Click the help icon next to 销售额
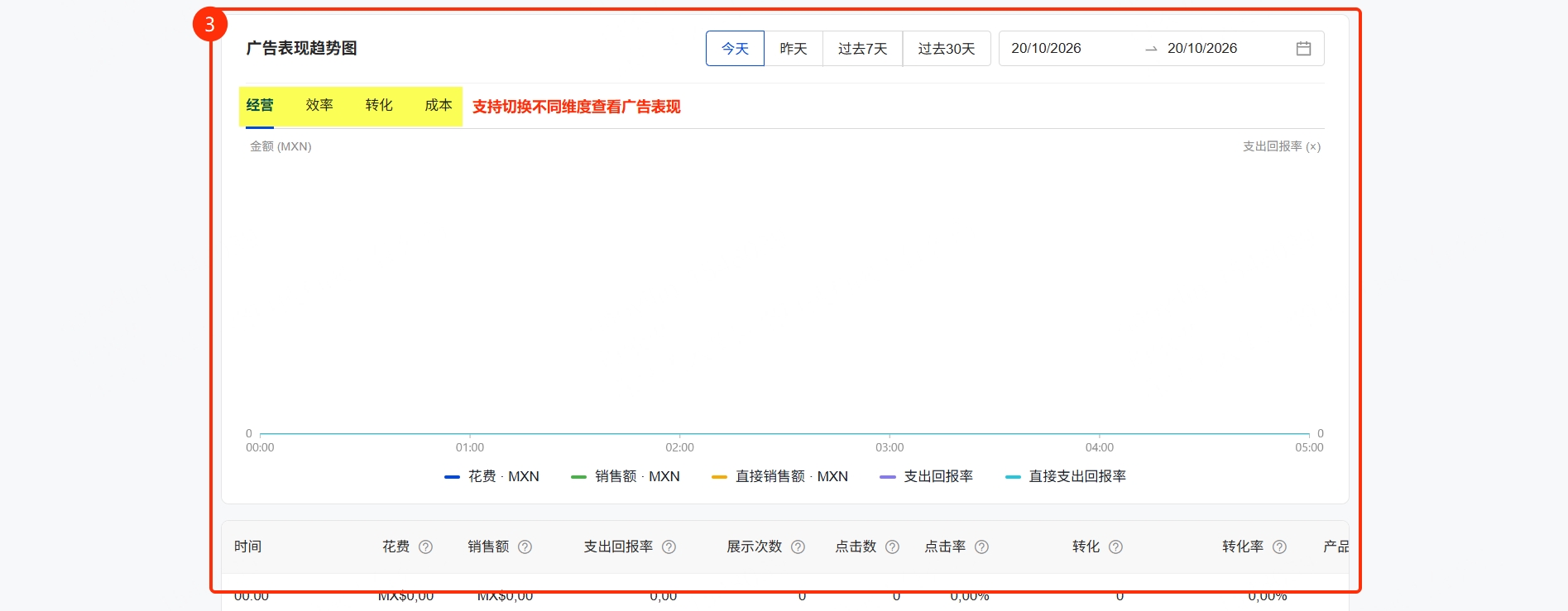This screenshot has height=611, width=1568. coord(525,547)
